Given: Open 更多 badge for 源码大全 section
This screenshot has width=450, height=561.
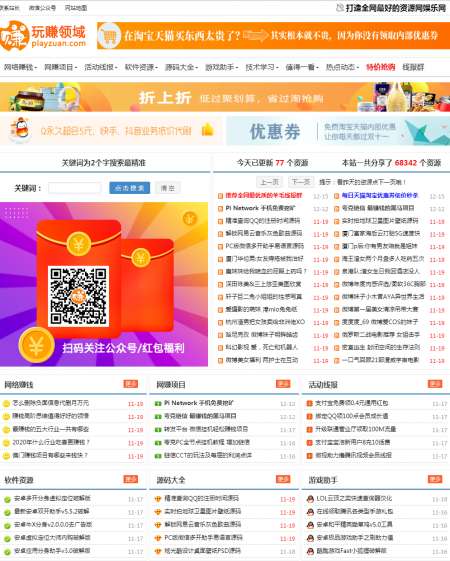Looking at the screenshot, I should click(283, 479).
